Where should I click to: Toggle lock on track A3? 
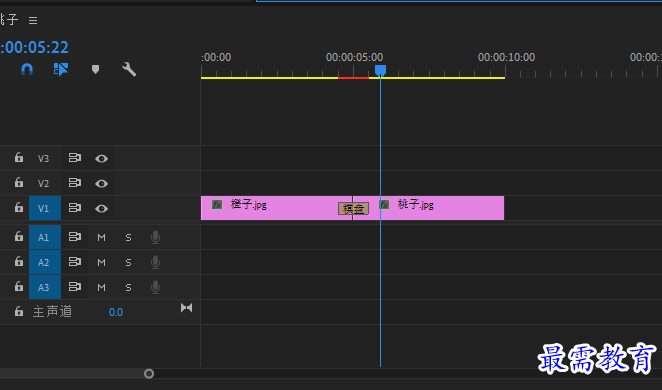click(x=19, y=287)
